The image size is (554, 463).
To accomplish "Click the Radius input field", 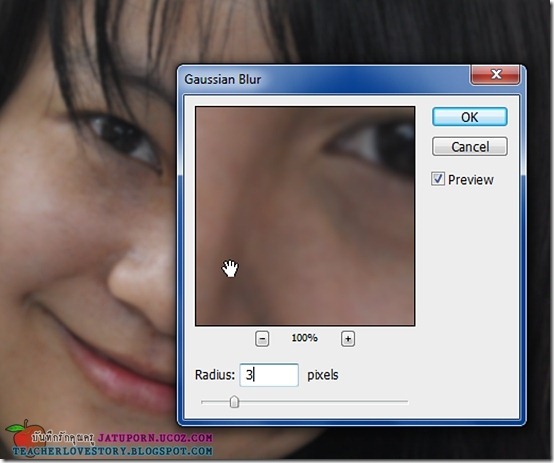I will 269,375.
